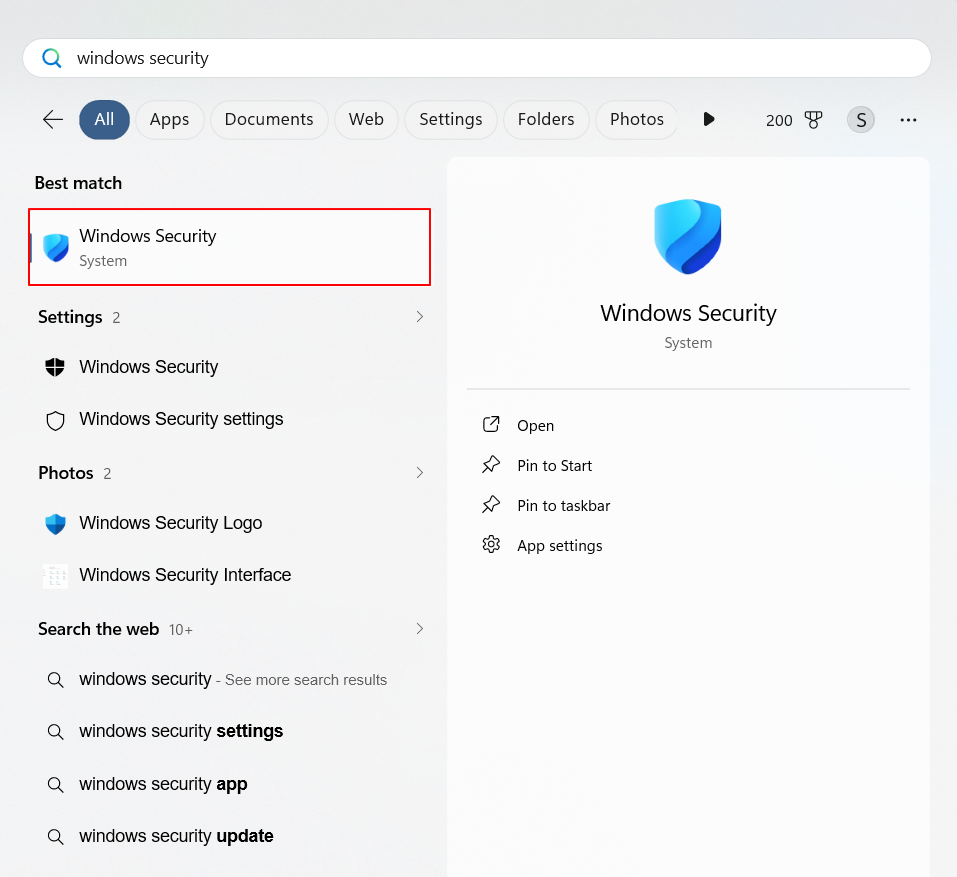Select the Documents filter tab
The width and height of the screenshot is (957, 877).
point(269,120)
